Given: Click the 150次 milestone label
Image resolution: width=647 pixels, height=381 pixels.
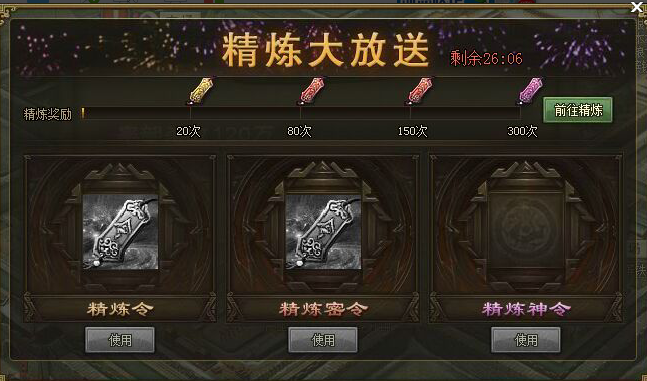Looking at the screenshot, I should point(412,131).
